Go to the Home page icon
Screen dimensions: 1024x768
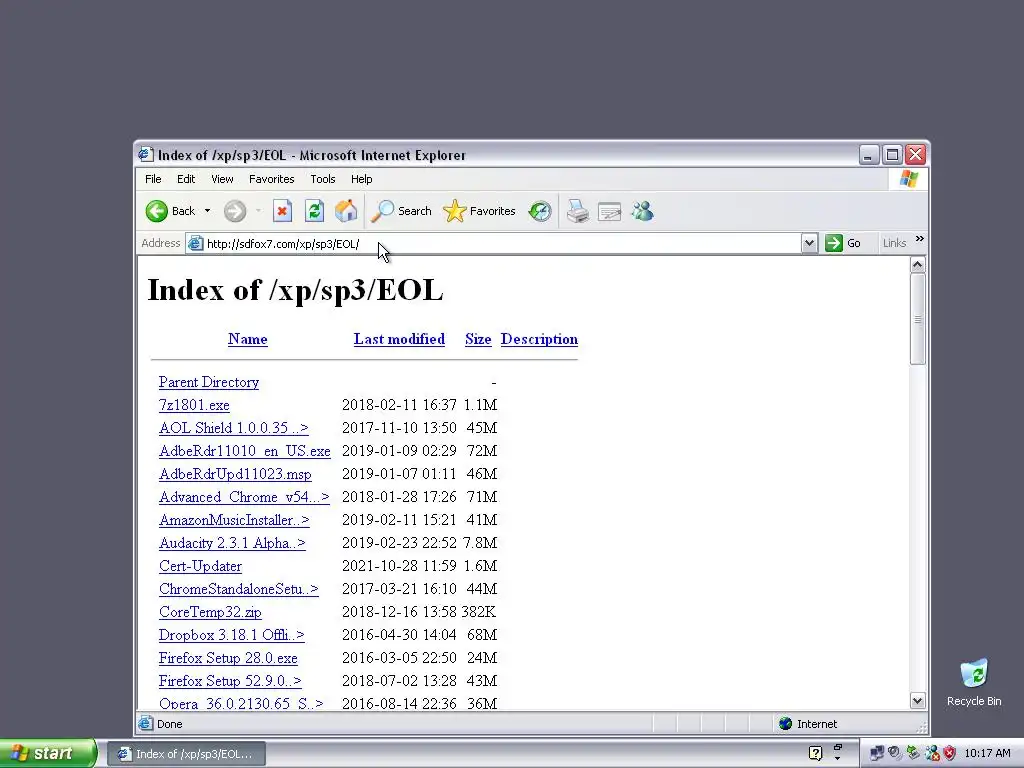pyautogui.click(x=346, y=211)
